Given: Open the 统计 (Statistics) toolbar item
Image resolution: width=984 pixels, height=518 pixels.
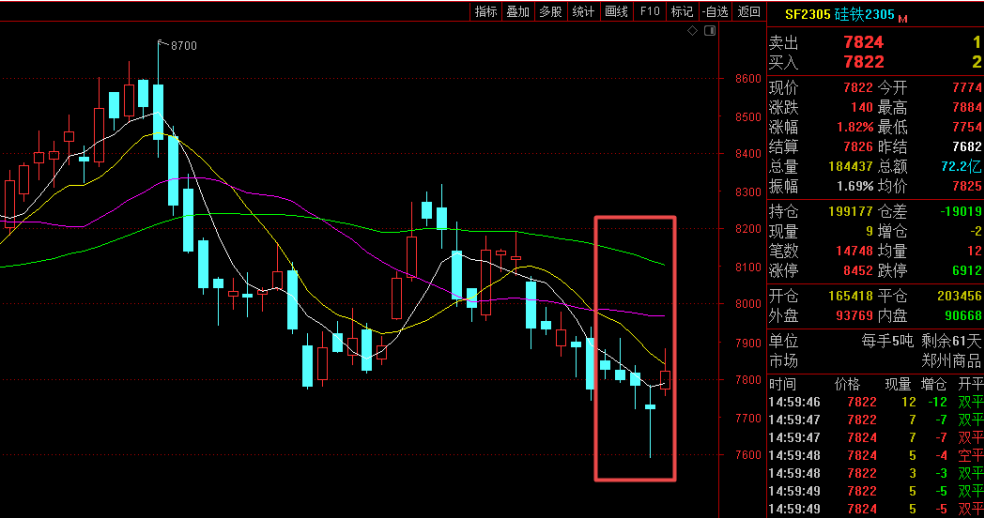Looking at the screenshot, I should [582, 11].
